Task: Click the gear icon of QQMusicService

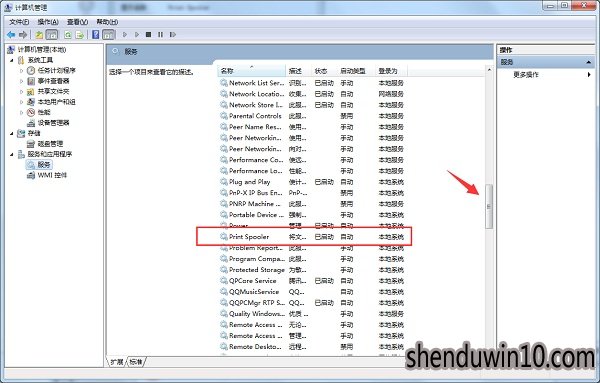Action: point(224,292)
